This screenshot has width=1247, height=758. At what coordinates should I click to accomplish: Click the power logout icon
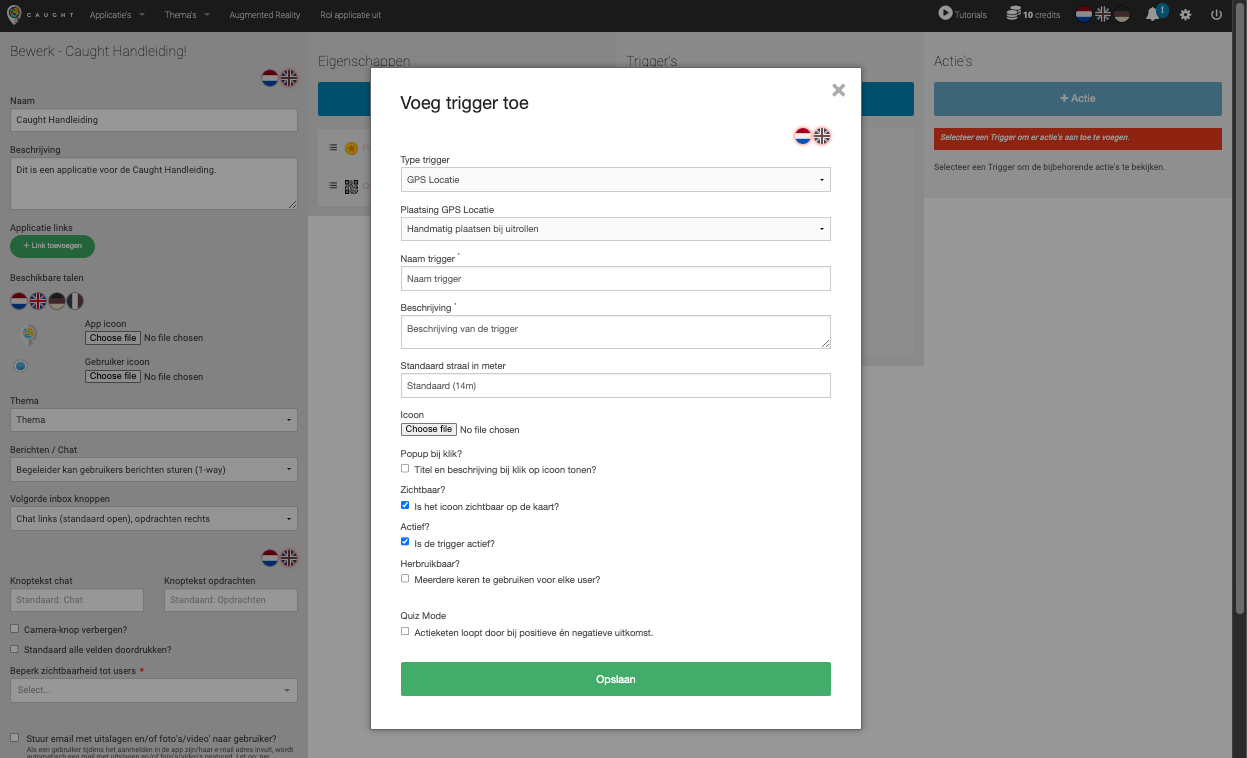pos(1216,15)
